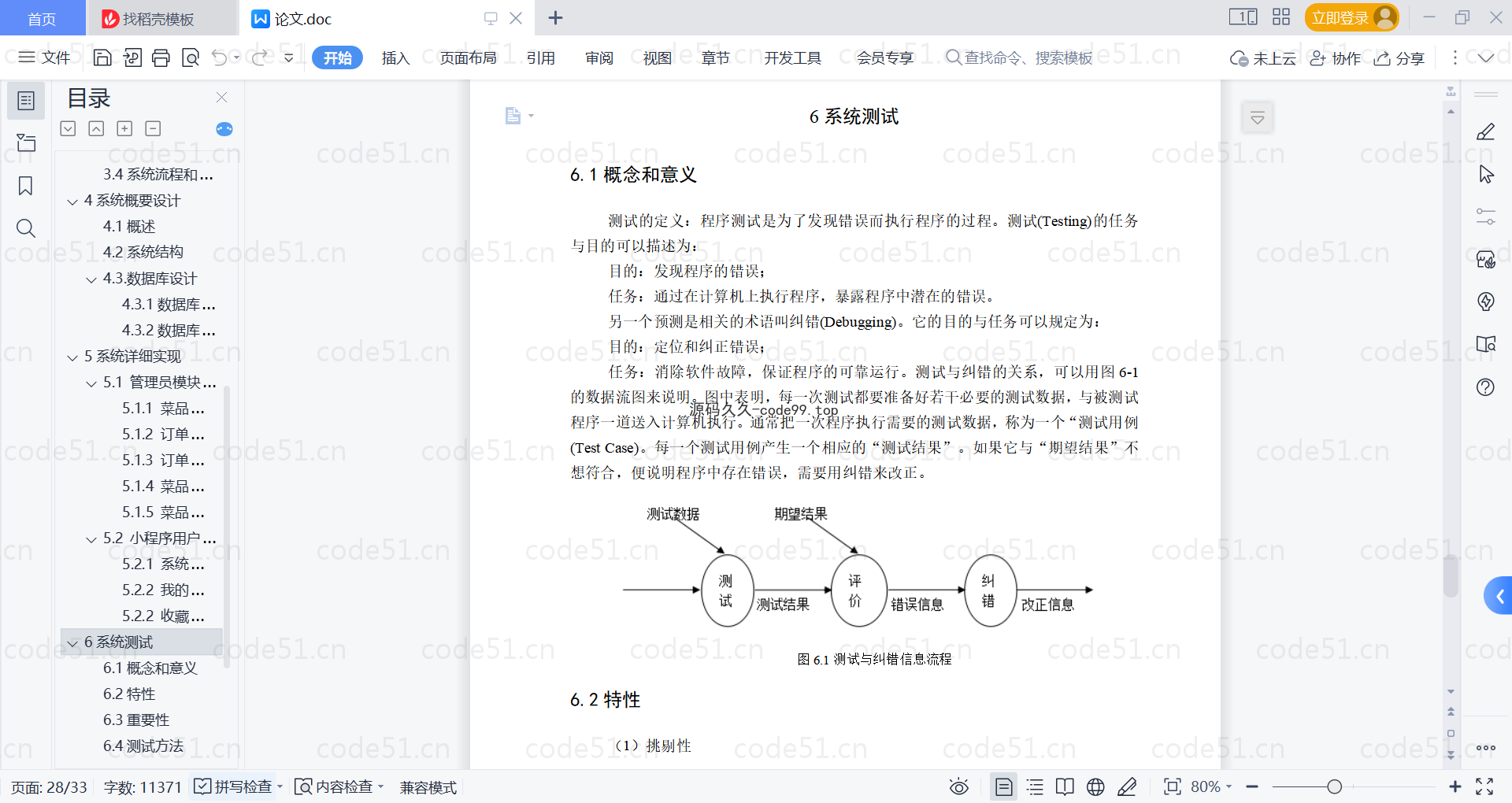Collapse the 4.3.数据库设计 outline node
Viewport: 1512px width, 803px height.
tap(91, 279)
